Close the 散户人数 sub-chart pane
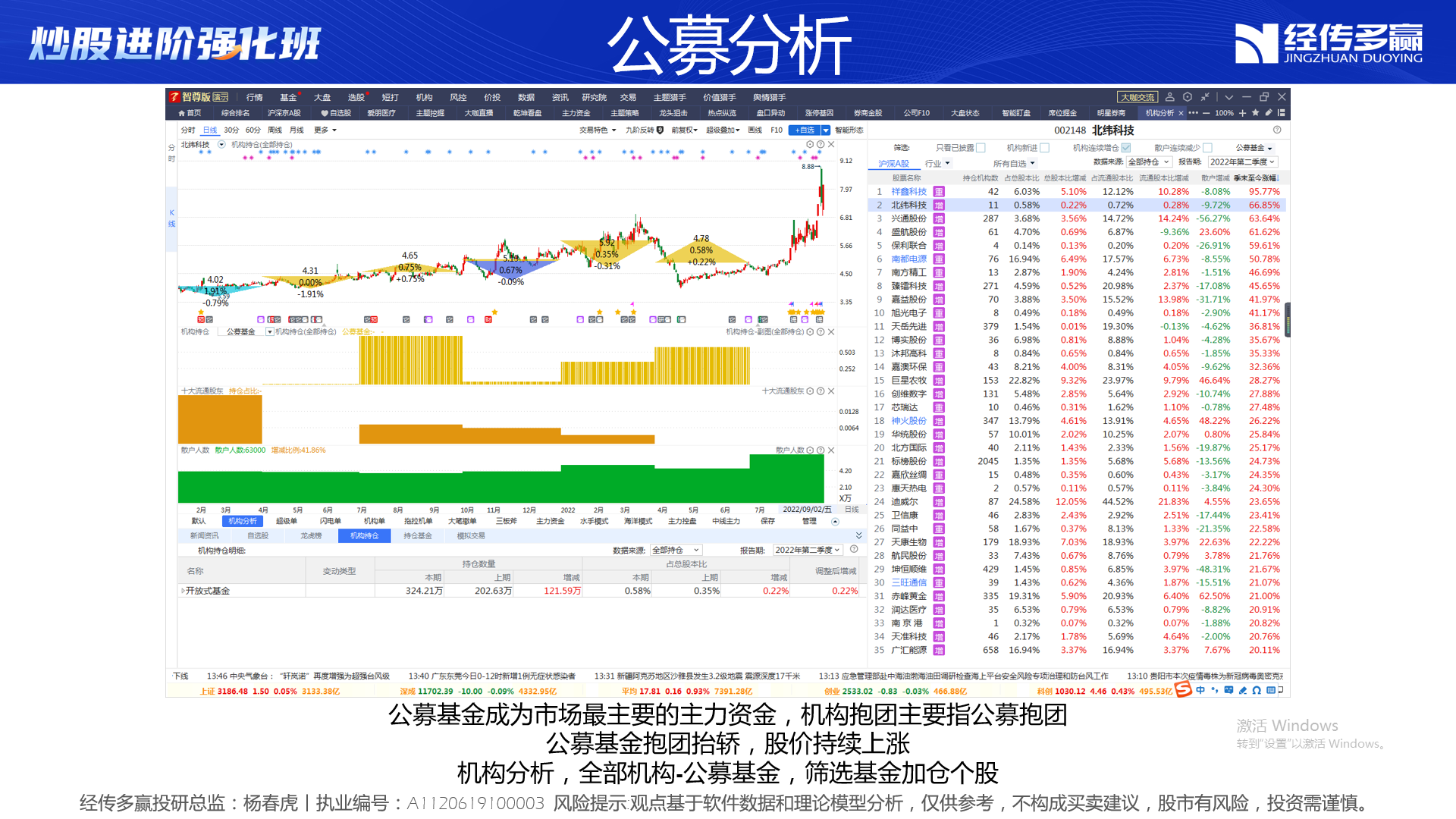 (x=831, y=450)
